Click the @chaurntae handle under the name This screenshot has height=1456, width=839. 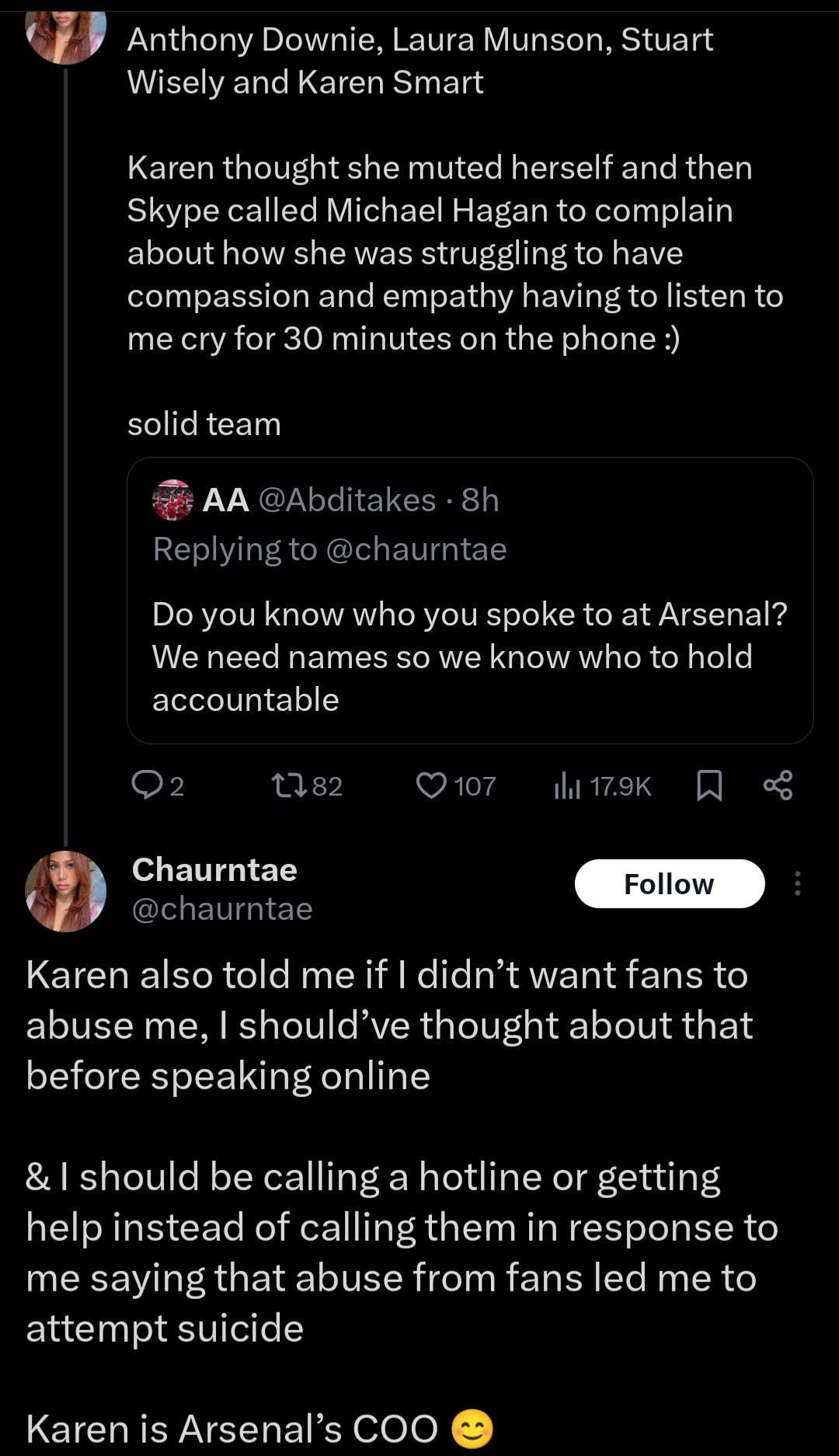point(222,908)
